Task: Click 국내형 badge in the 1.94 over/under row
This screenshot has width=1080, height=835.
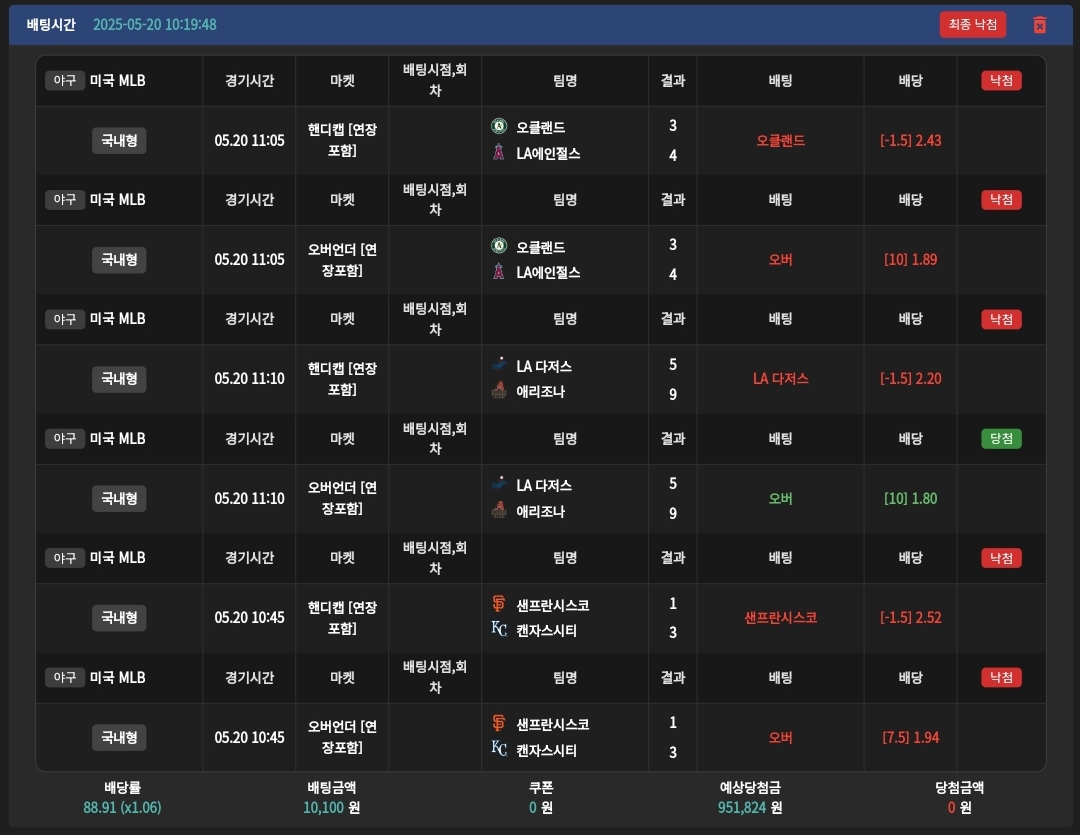Action: click(x=119, y=737)
